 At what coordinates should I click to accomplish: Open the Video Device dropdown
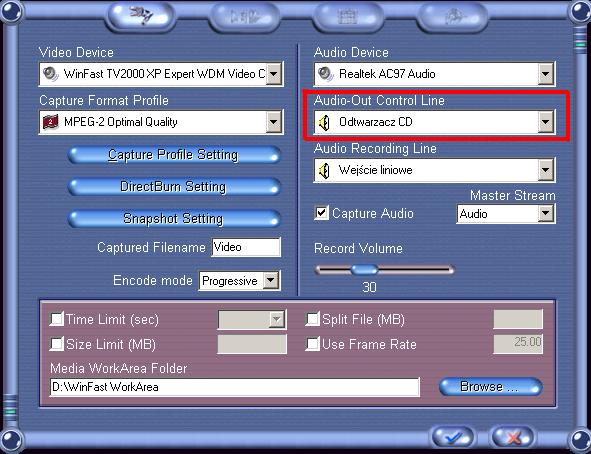pos(274,73)
